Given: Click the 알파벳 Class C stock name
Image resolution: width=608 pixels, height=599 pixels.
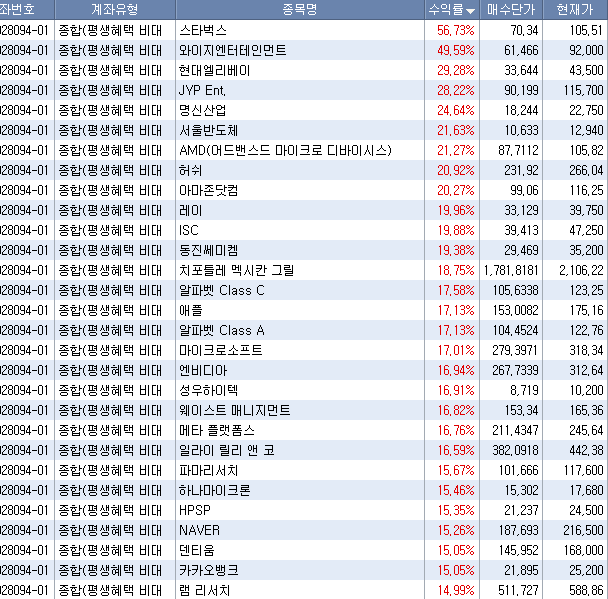Looking at the screenshot, I should pos(221,290).
